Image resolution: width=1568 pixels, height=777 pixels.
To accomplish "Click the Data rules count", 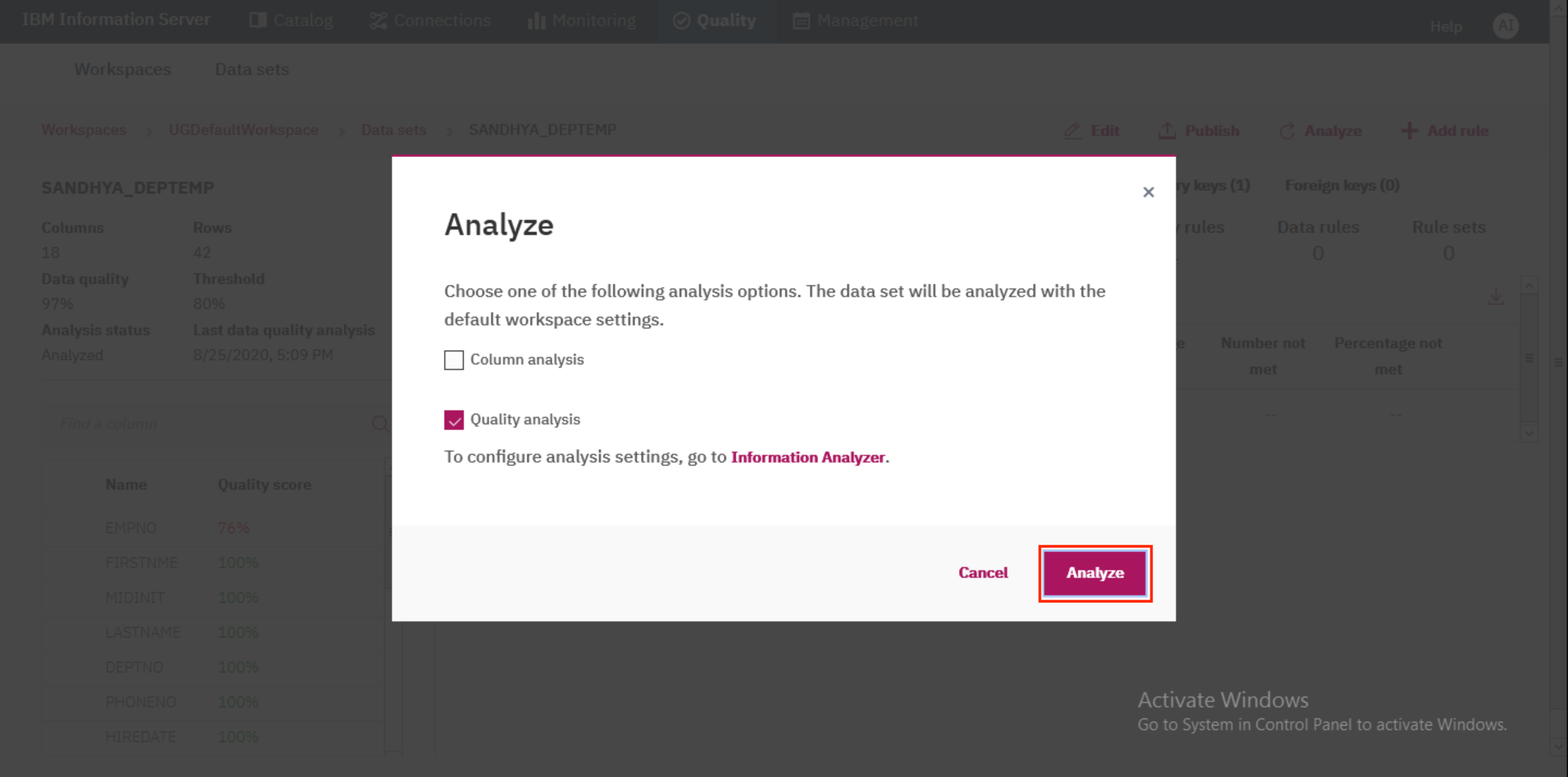I will click(1318, 252).
